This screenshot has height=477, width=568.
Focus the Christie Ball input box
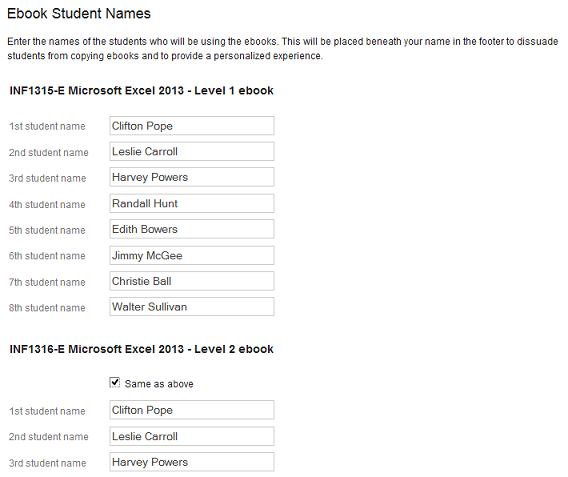(x=192, y=281)
